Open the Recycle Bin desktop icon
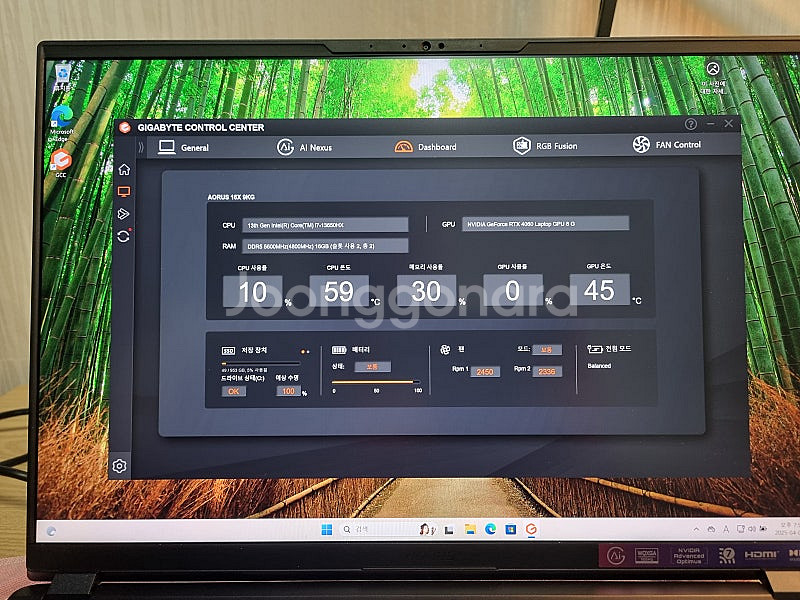This screenshot has height=600, width=800. click(x=62, y=78)
